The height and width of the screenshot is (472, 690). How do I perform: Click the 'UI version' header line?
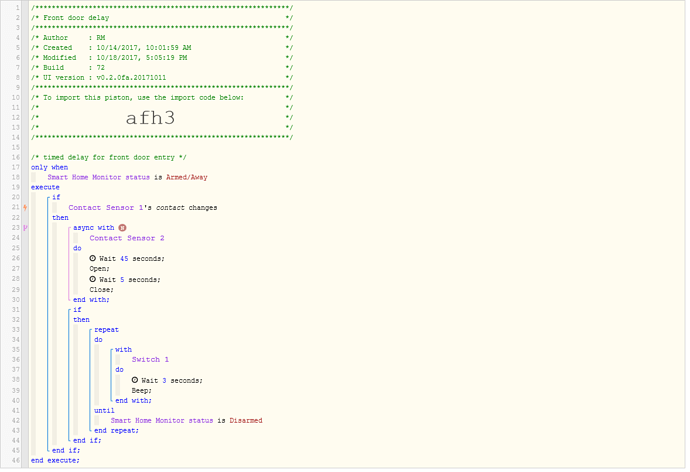(x=161, y=78)
